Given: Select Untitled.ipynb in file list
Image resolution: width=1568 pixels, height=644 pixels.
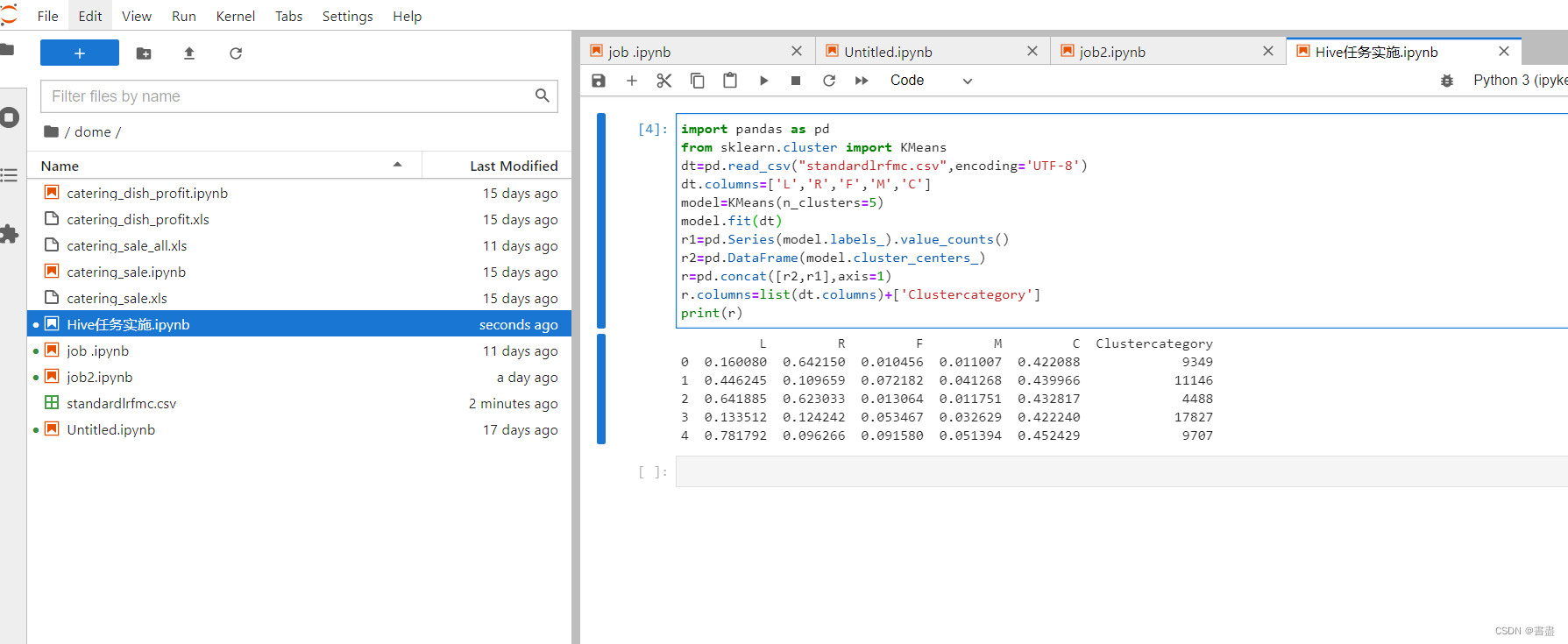Looking at the screenshot, I should 299,429.
